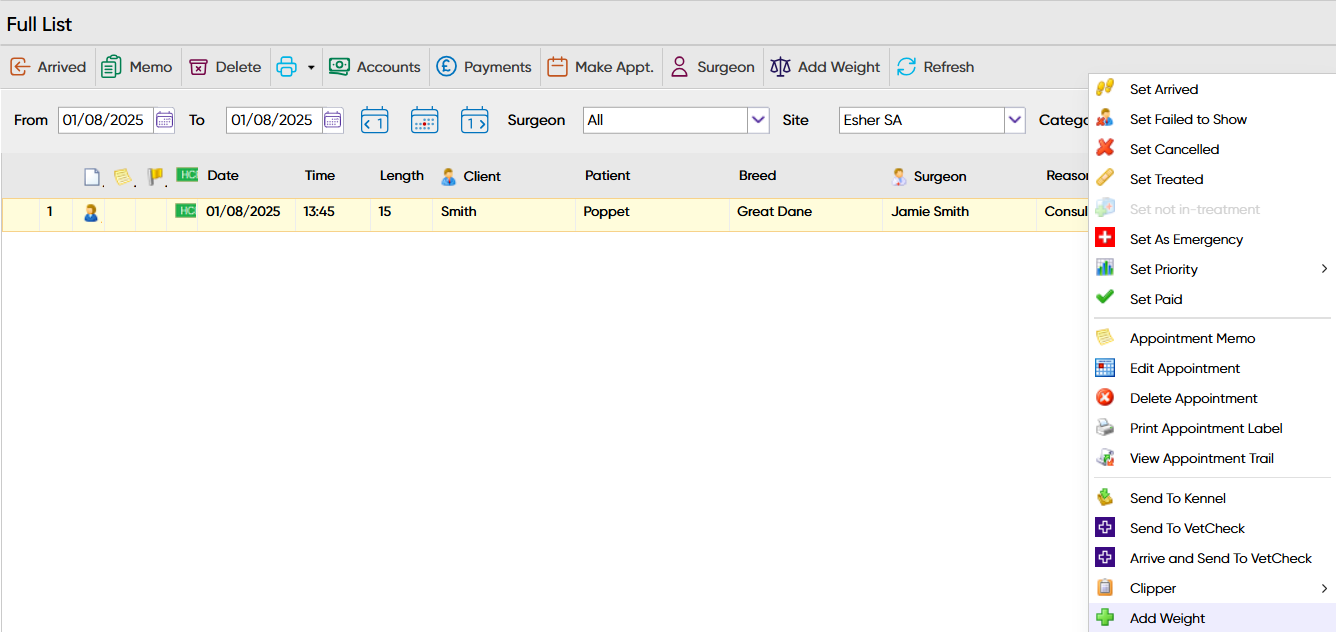Go to previous day calendar icon
The height and width of the screenshot is (632, 1336).
coord(374,120)
